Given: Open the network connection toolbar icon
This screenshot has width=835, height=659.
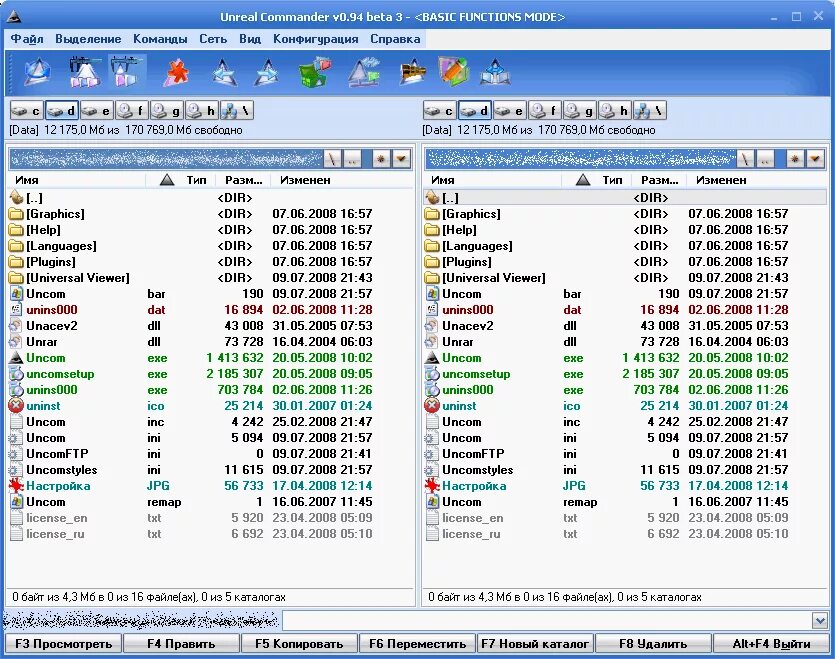Looking at the screenshot, I should pos(364,72).
